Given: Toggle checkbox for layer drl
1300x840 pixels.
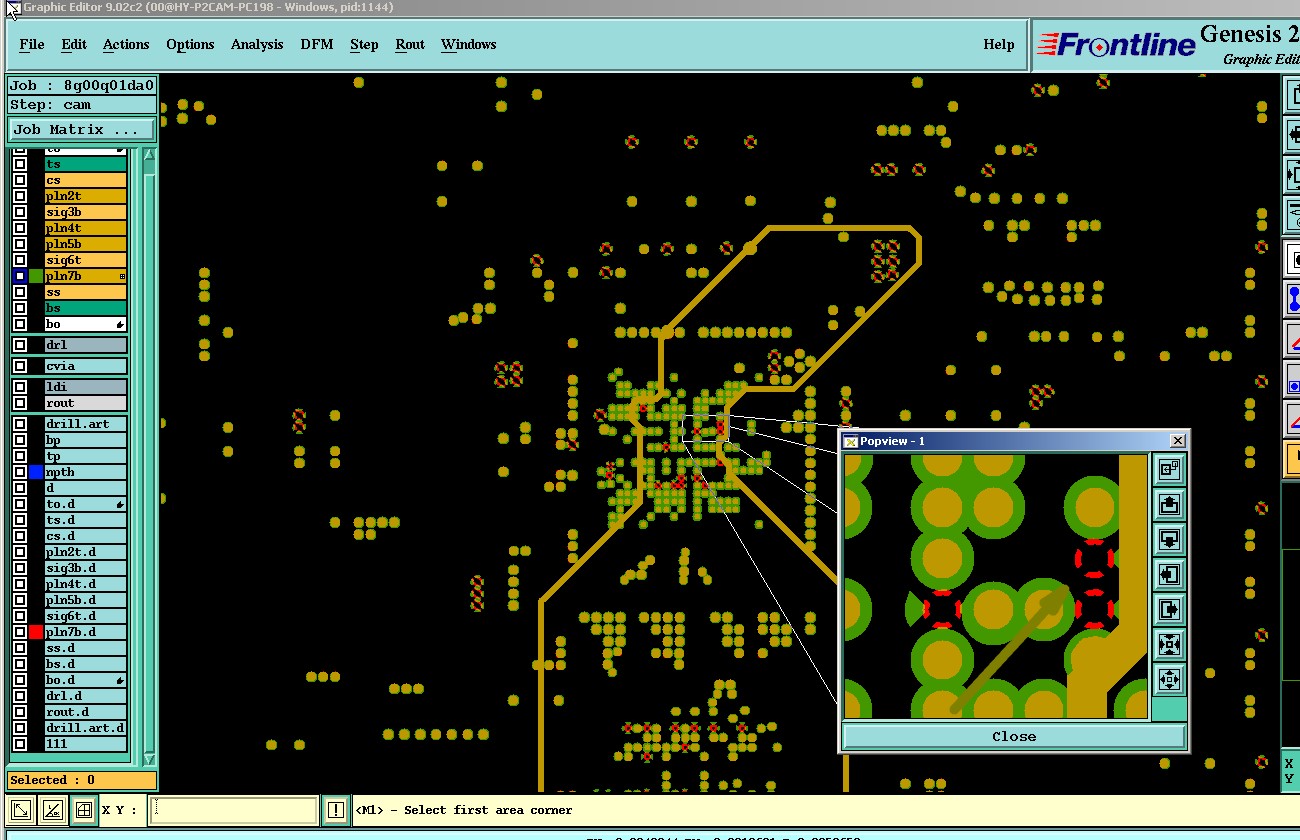Looking at the screenshot, I should pos(20,345).
